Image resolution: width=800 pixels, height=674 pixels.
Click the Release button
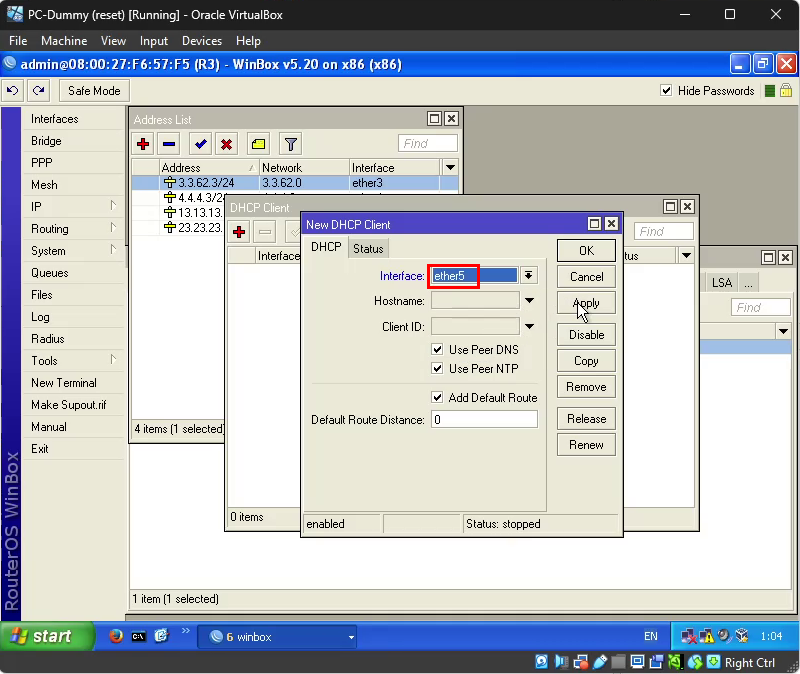coord(586,419)
